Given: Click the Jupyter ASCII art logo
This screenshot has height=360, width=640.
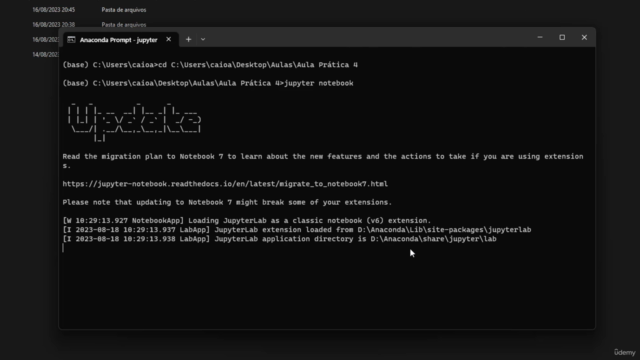Looking at the screenshot, I should point(134,121).
